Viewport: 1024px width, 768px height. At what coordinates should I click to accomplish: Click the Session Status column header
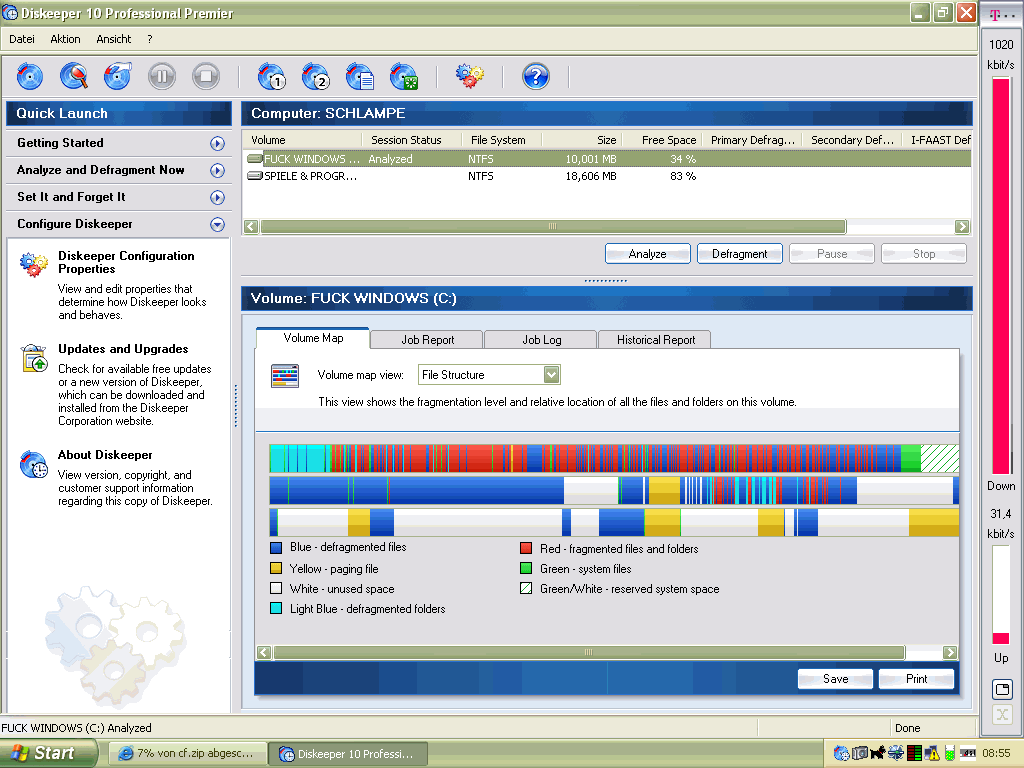click(x=411, y=140)
